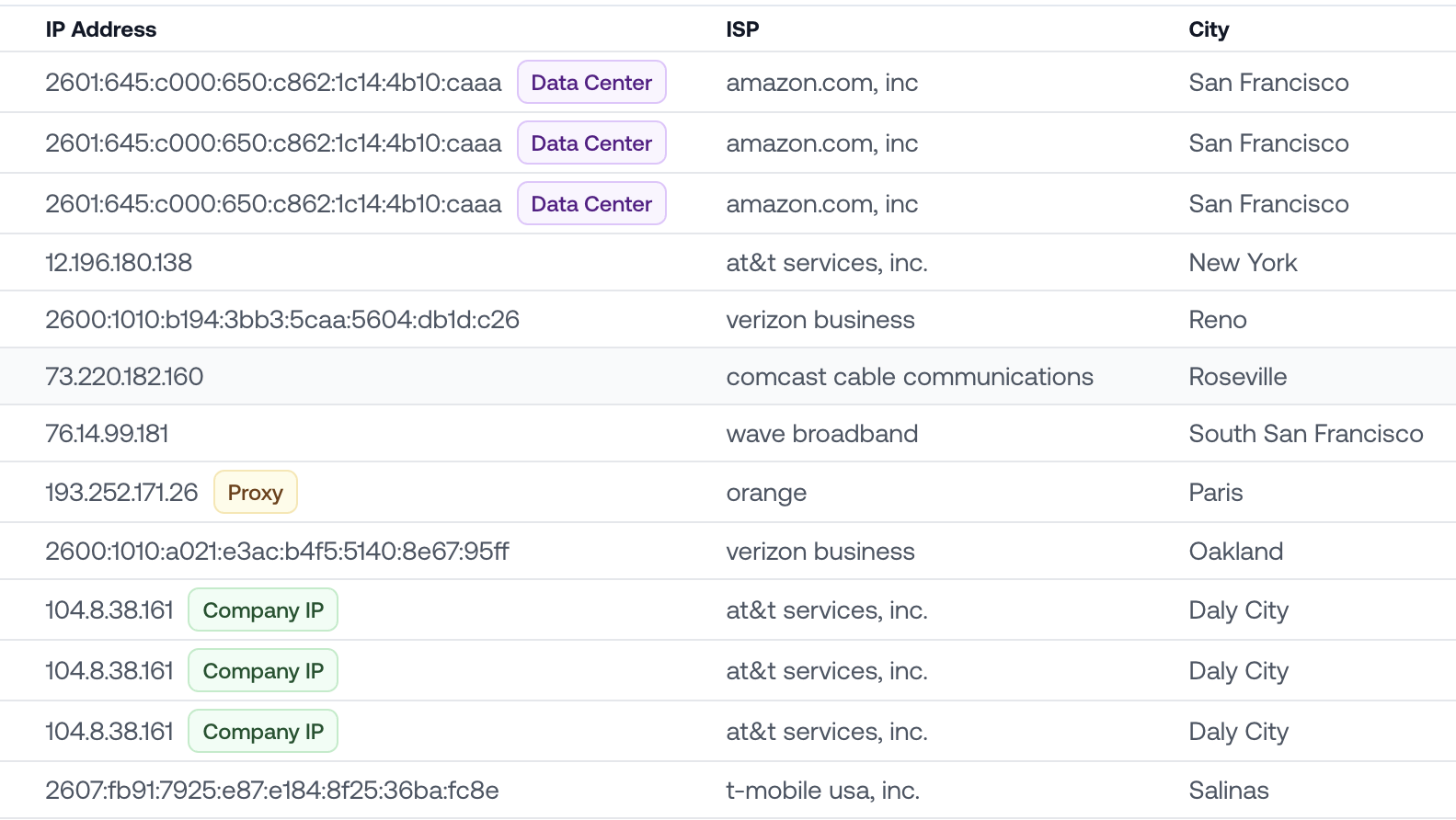This screenshot has width=1456, height=820.
Task: Click the last Company IP badge
Action: (x=263, y=732)
